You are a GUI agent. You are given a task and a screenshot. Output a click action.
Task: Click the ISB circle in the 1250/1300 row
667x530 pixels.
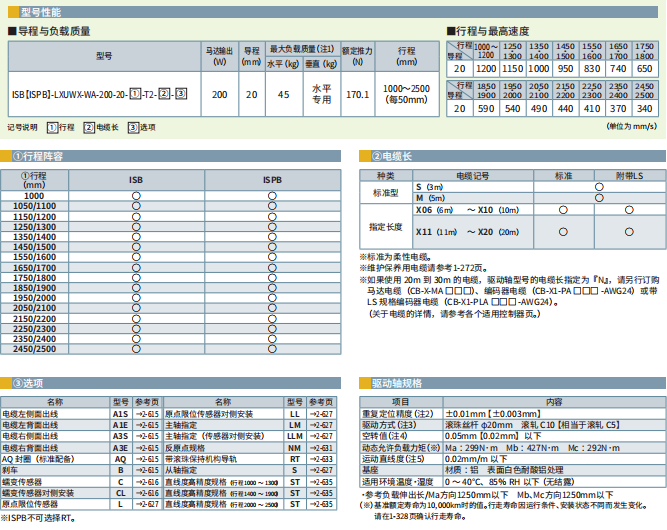tap(136, 227)
